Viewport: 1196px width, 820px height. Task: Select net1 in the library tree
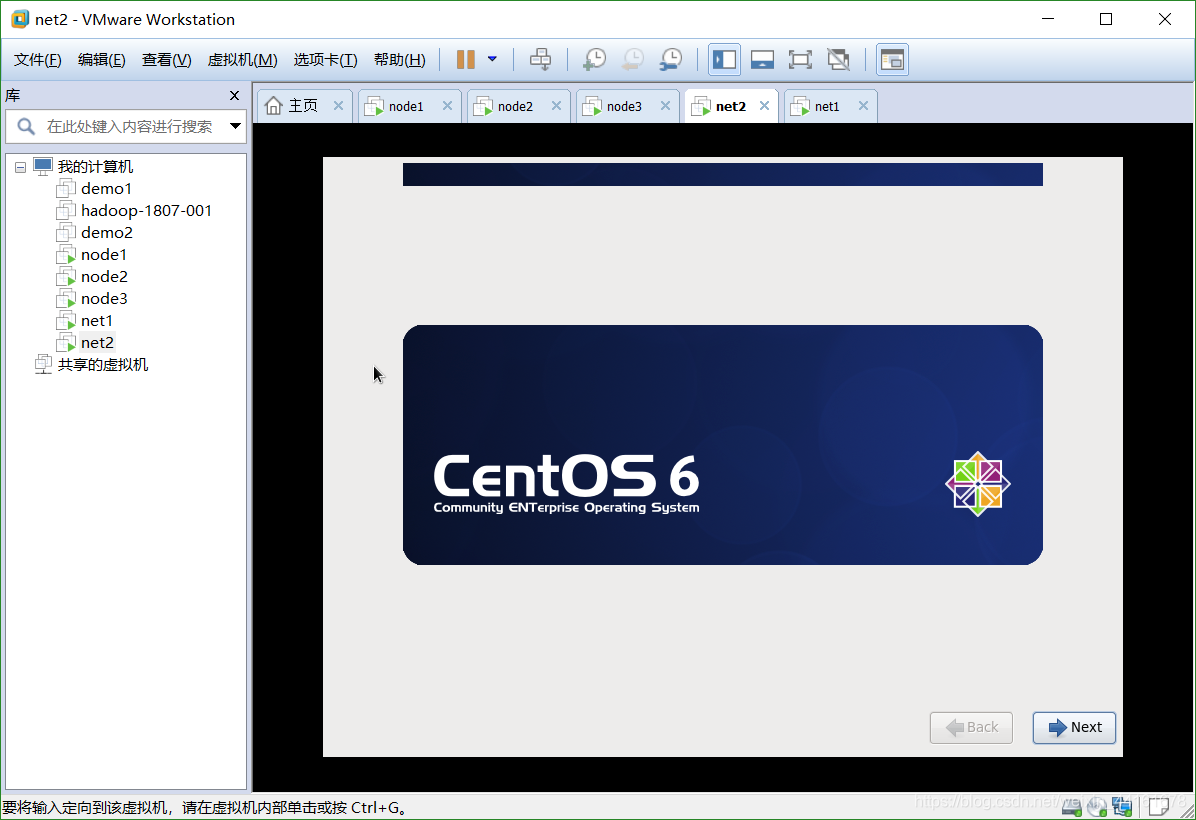pos(97,321)
